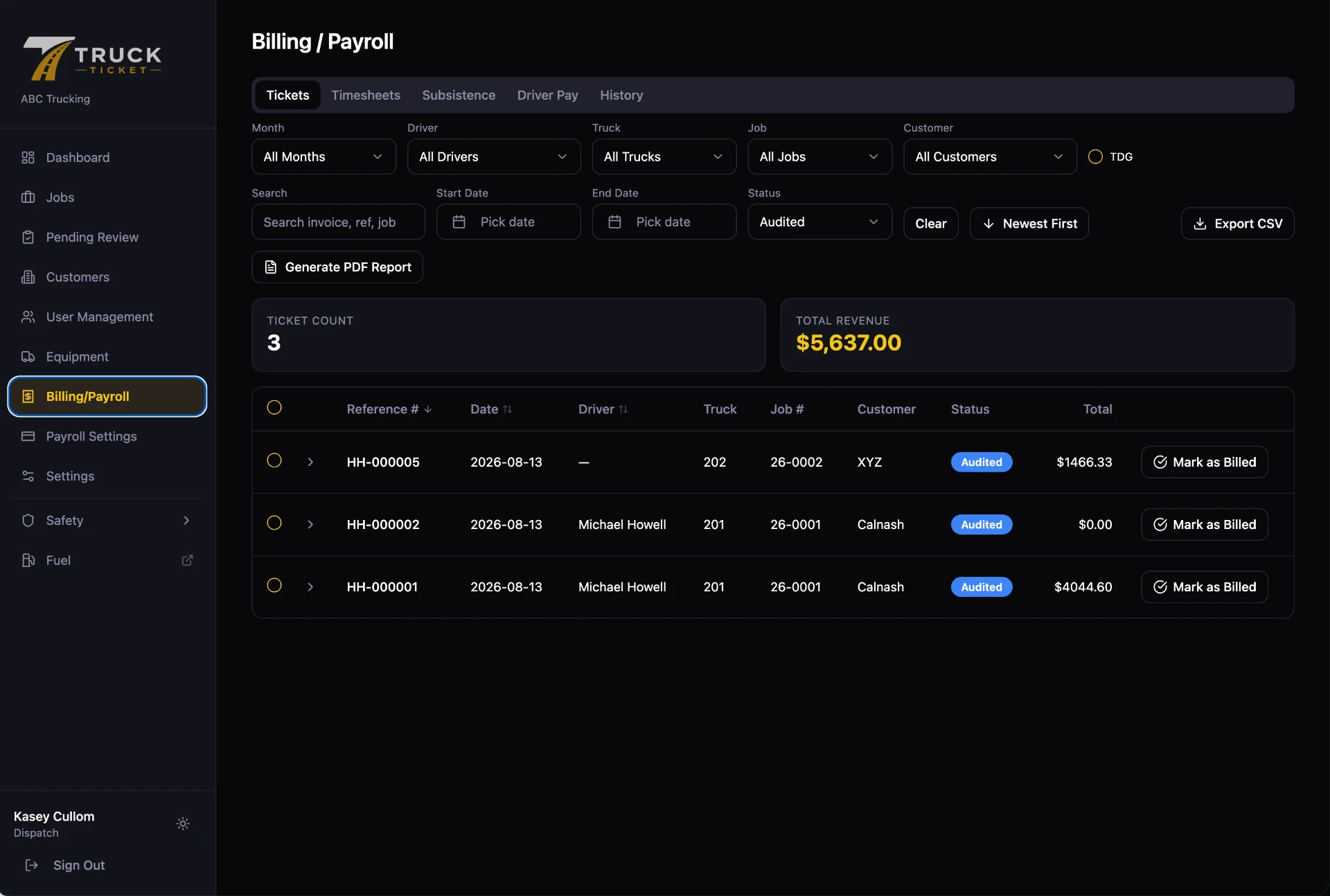Open the History tab
The width and height of the screenshot is (1330, 896).
[621, 95]
